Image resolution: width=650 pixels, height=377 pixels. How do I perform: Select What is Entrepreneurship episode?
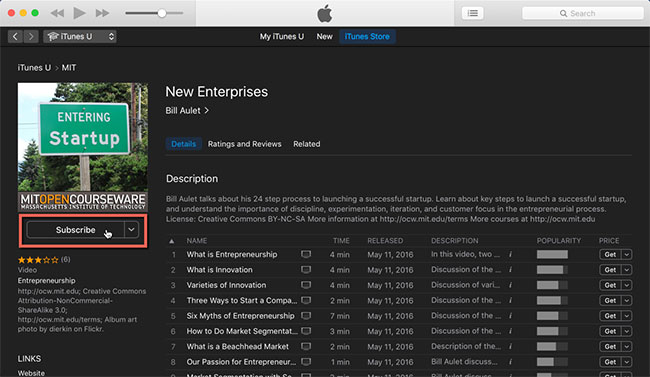click(x=232, y=255)
